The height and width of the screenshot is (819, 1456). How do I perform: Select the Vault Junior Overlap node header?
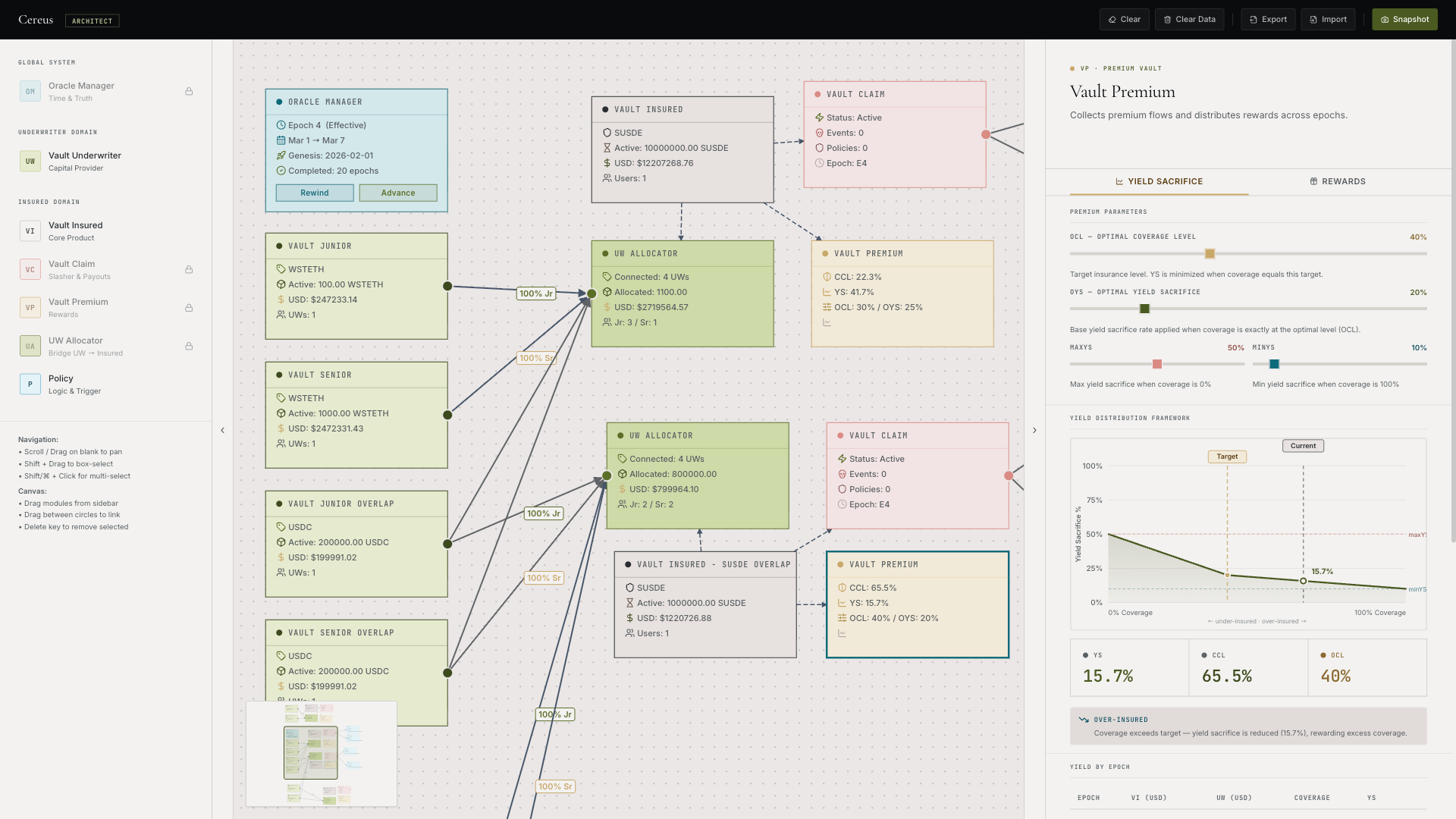tap(356, 504)
